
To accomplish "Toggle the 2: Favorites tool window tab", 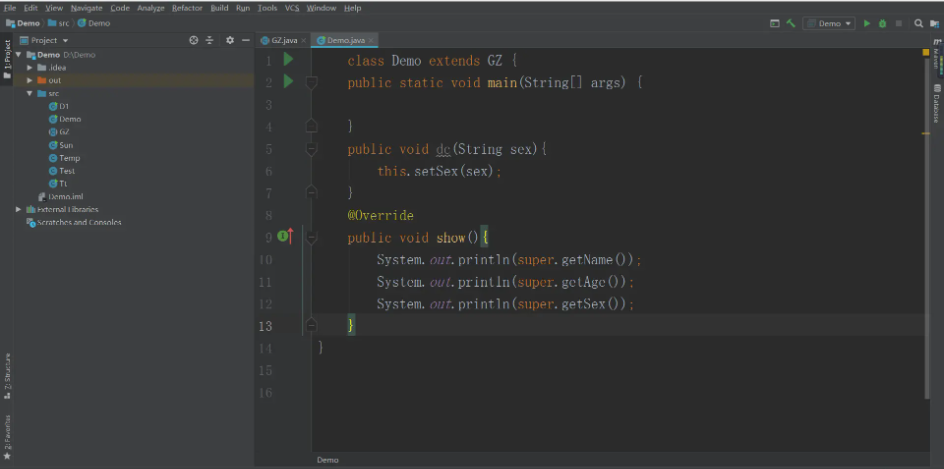I will [7, 437].
